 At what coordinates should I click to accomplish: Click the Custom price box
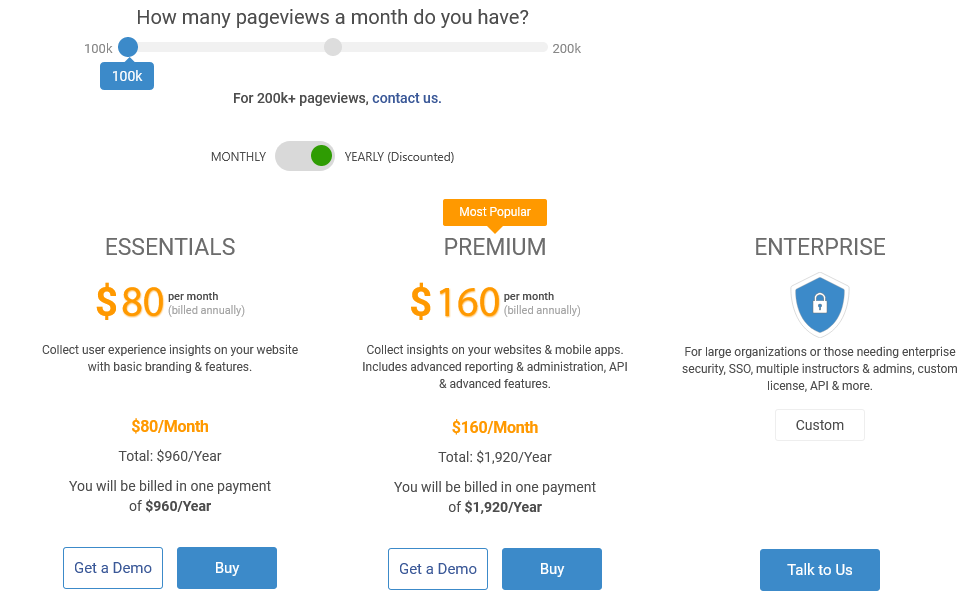[x=820, y=425]
